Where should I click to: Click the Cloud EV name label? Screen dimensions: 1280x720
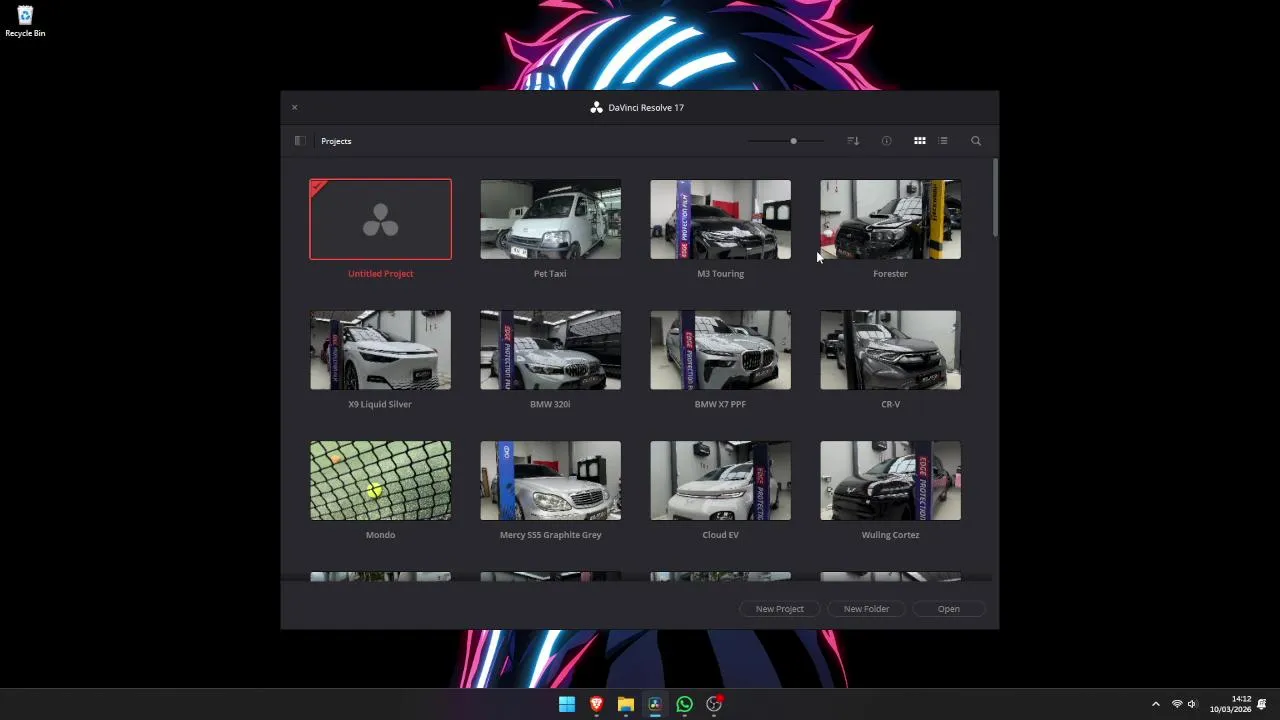click(x=720, y=535)
